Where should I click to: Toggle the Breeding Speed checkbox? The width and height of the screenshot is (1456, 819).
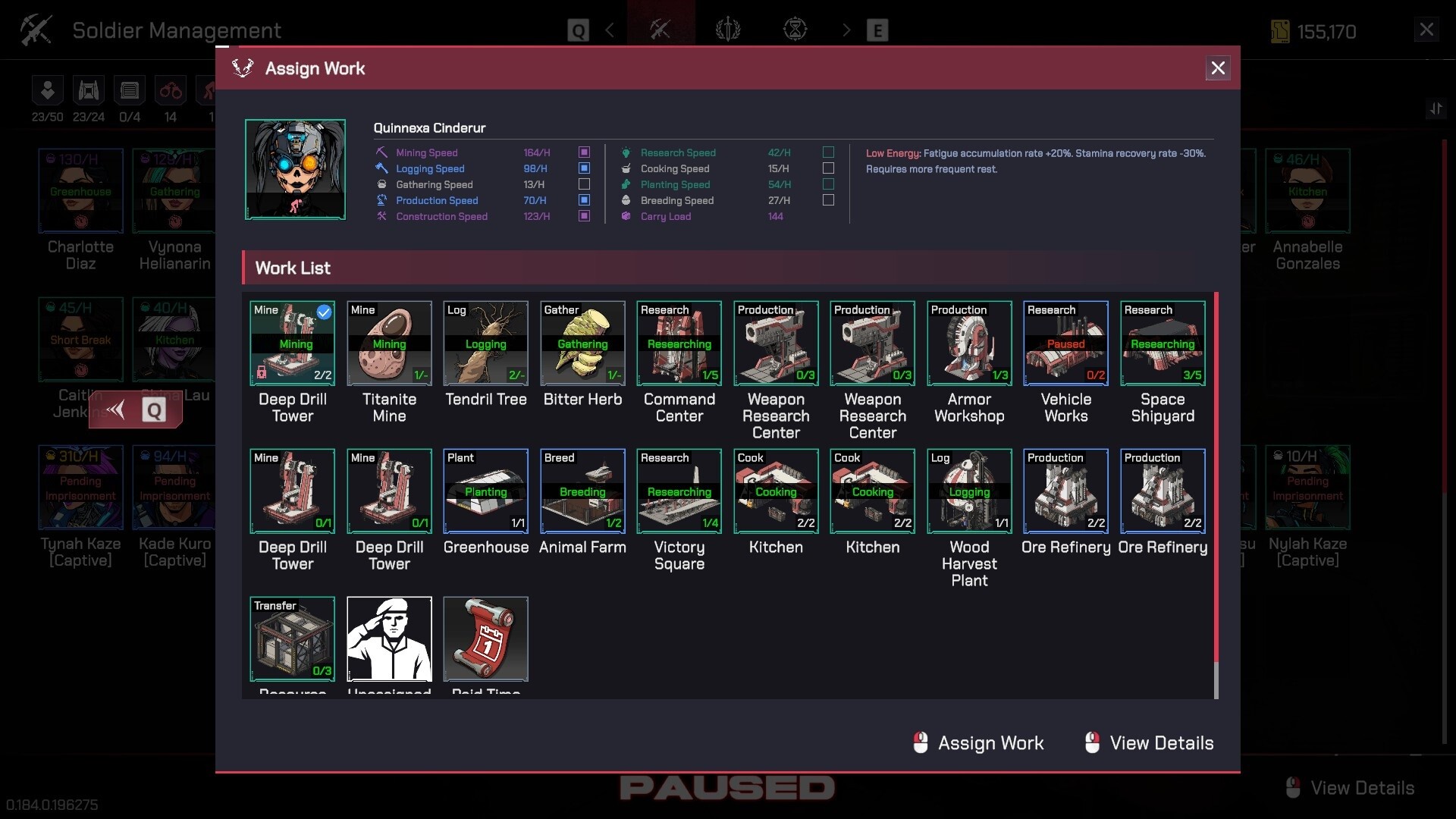point(828,200)
